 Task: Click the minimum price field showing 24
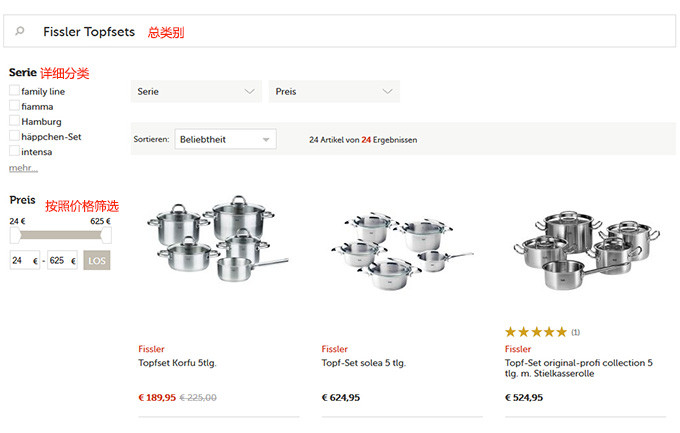point(25,260)
